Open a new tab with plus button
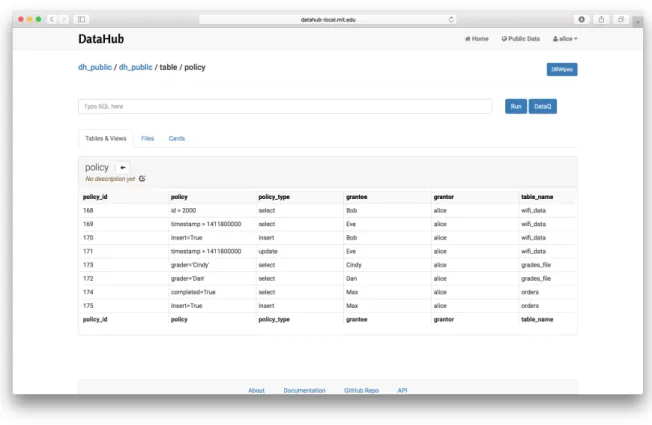The image size is (652, 425). click(637, 21)
